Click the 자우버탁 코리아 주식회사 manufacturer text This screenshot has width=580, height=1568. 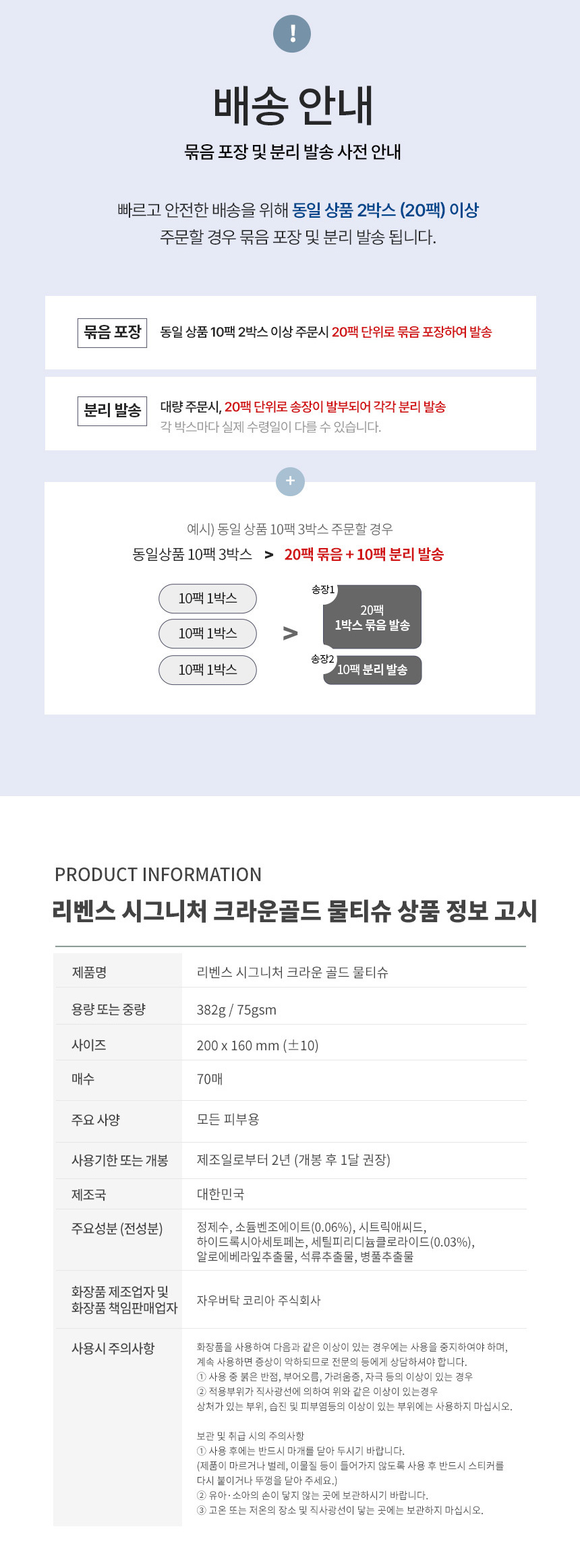point(259,1300)
